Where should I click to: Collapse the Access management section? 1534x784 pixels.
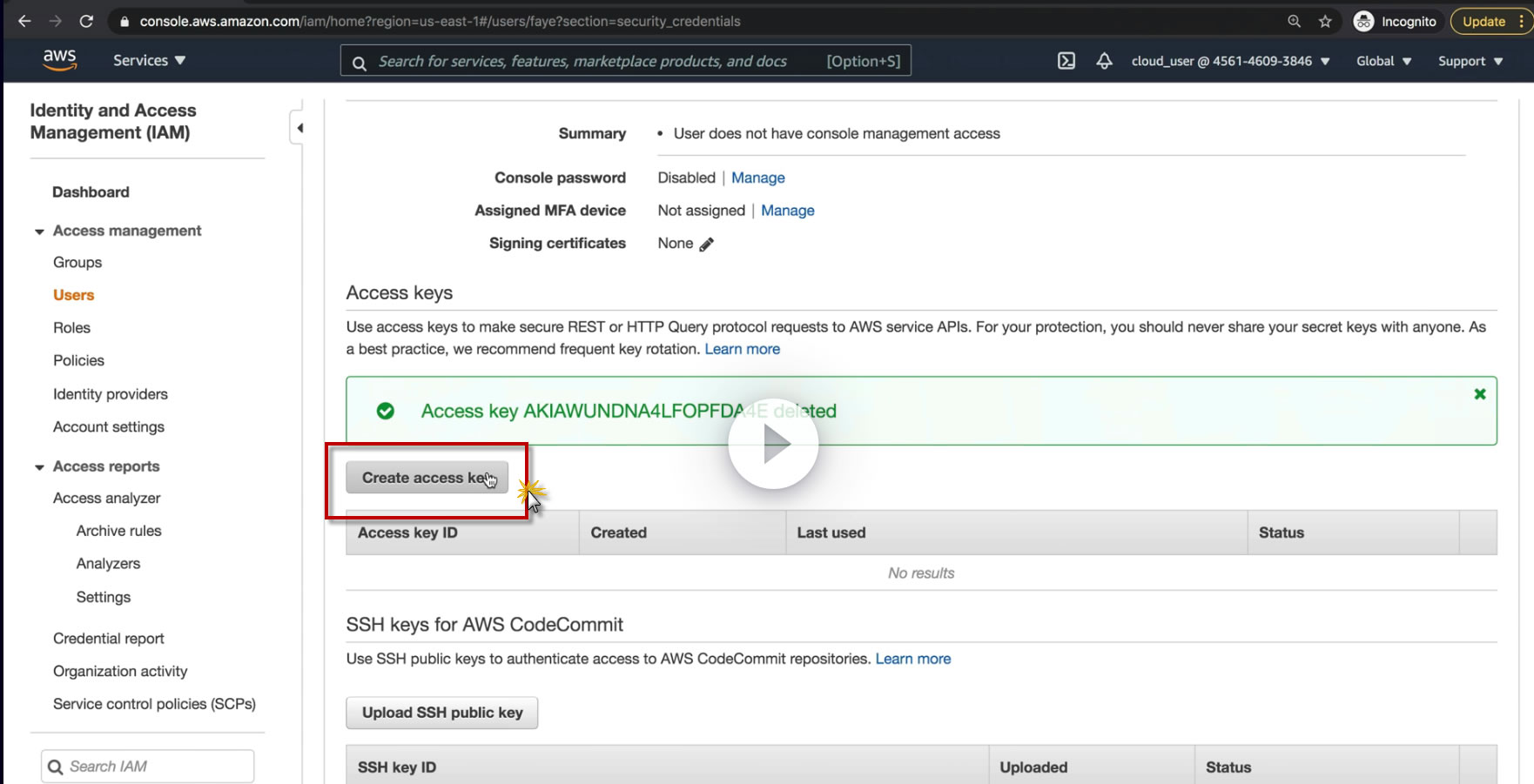pos(39,231)
